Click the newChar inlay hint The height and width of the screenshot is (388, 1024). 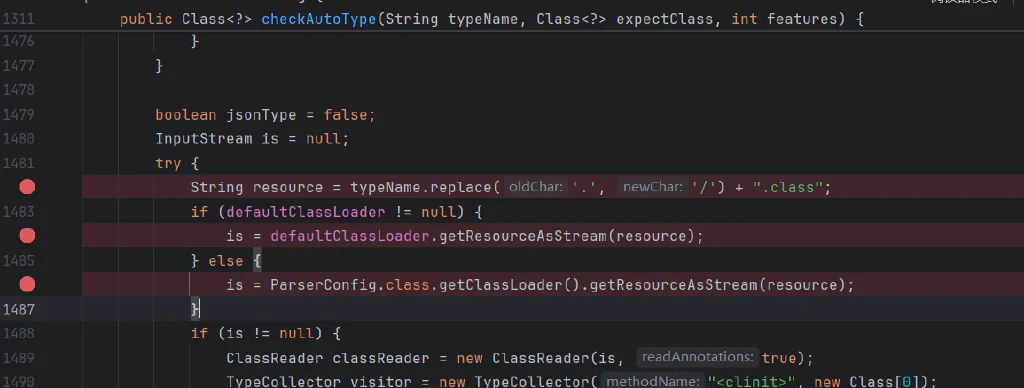pyautogui.click(x=653, y=187)
